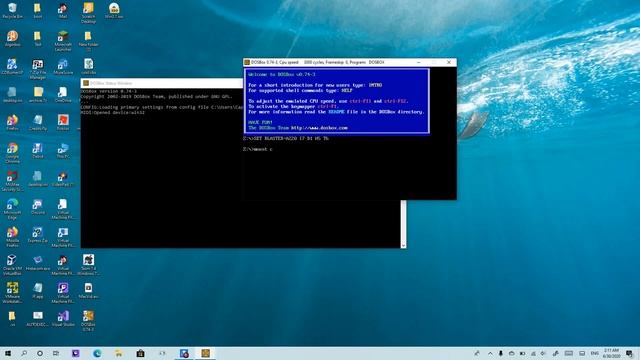Open the New folder desktop icon

pos(88,41)
